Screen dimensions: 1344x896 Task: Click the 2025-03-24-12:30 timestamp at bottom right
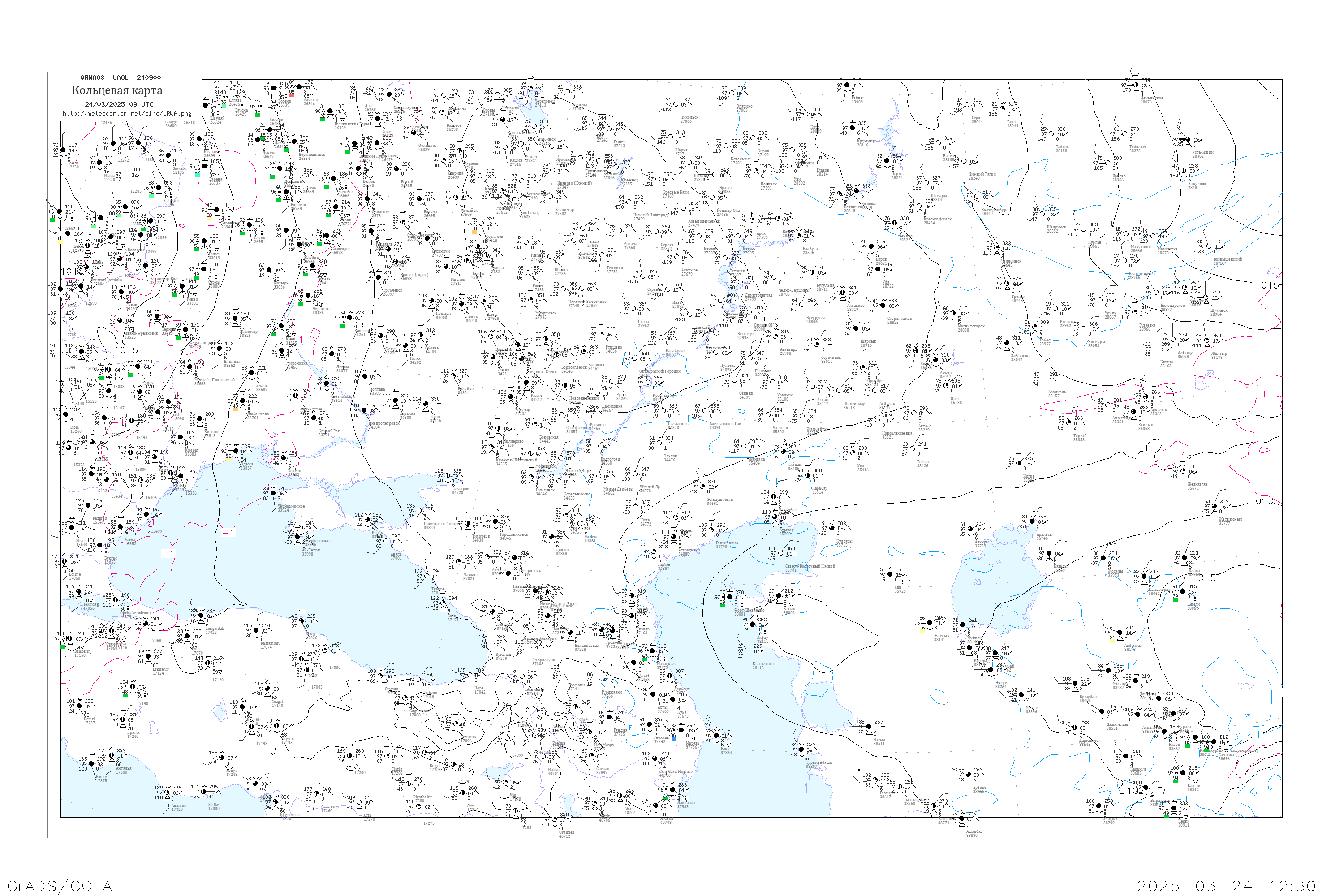(x=1226, y=886)
